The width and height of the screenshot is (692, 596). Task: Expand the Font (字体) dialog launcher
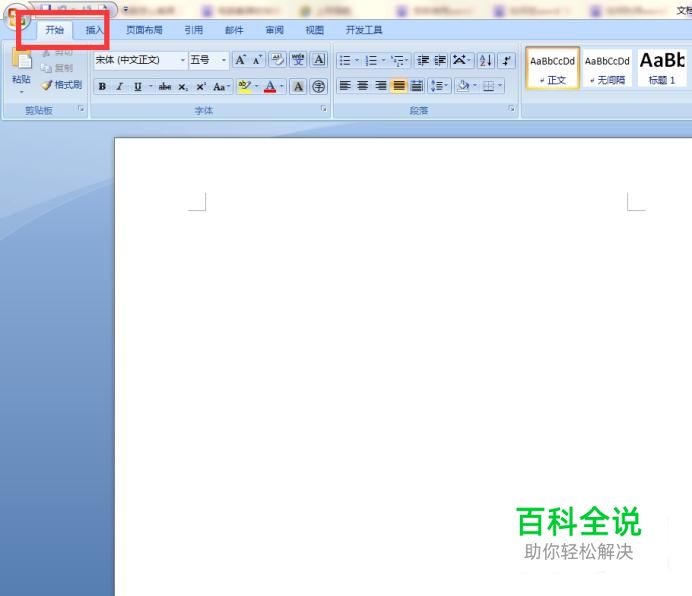point(323,108)
